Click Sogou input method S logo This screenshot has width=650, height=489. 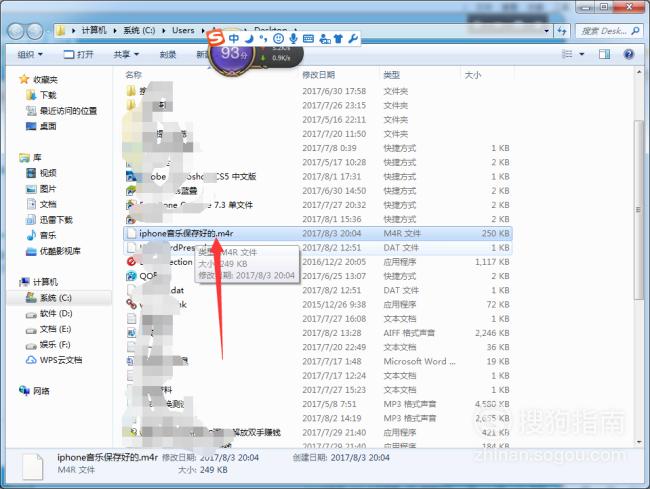click(x=216, y=38)
